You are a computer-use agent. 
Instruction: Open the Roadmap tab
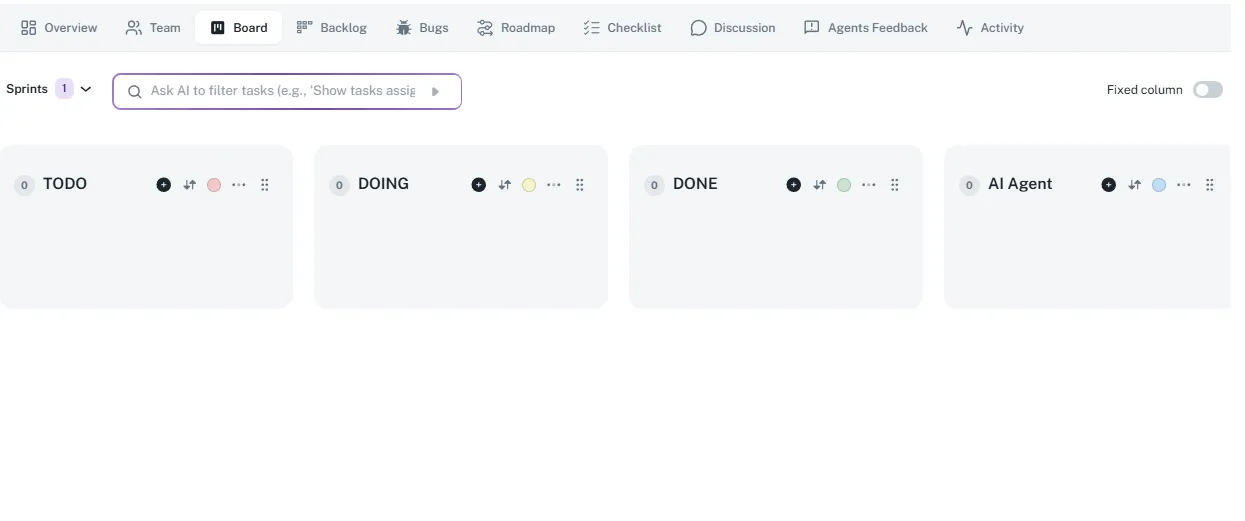tap(516, 28)
